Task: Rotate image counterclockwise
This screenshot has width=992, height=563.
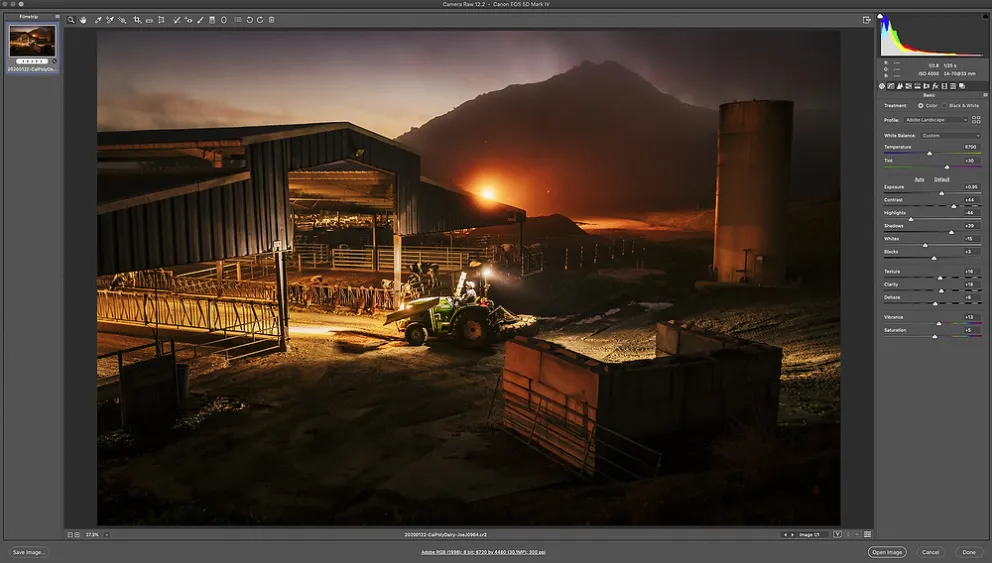Action: (x=250, y=20)
